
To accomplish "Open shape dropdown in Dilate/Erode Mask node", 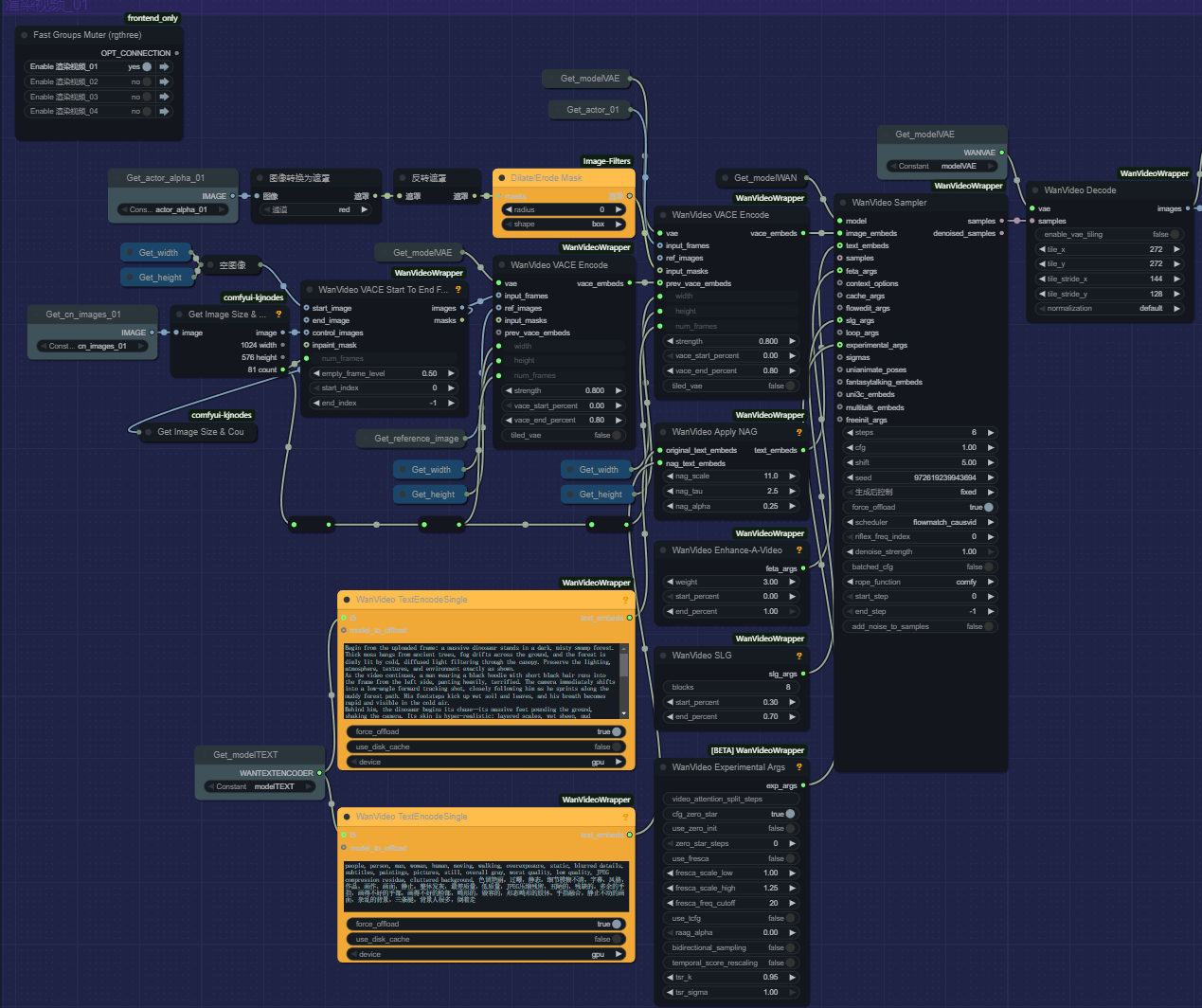I will click(x=564, y=225).
